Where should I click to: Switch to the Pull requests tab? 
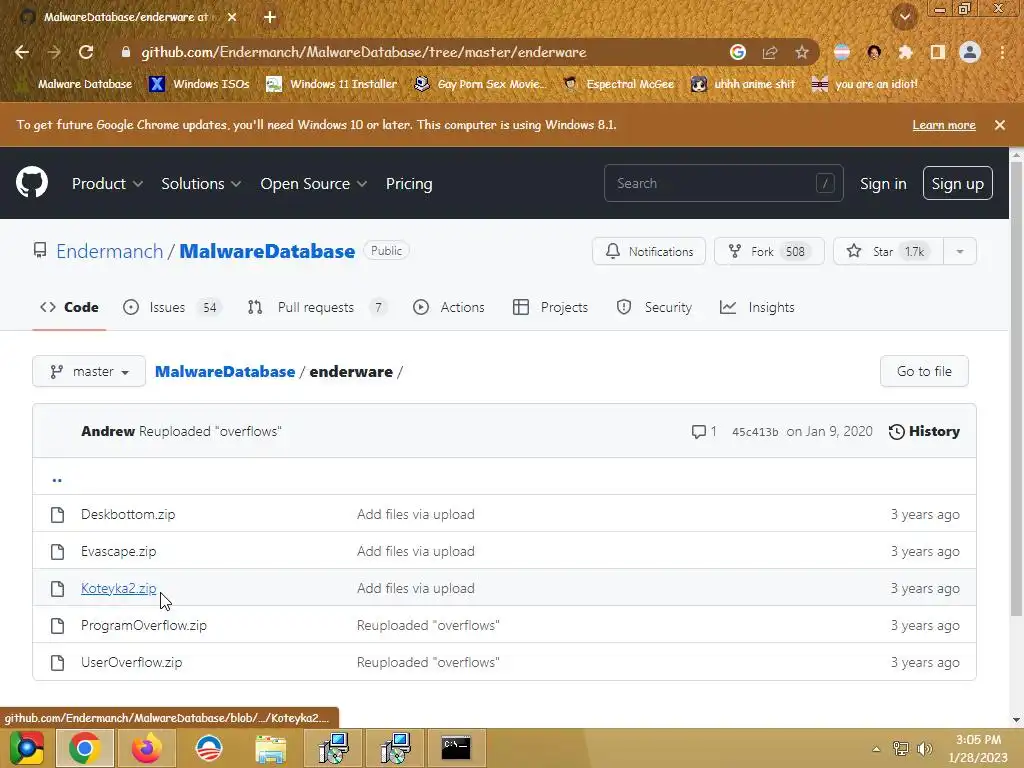(317, 308)
